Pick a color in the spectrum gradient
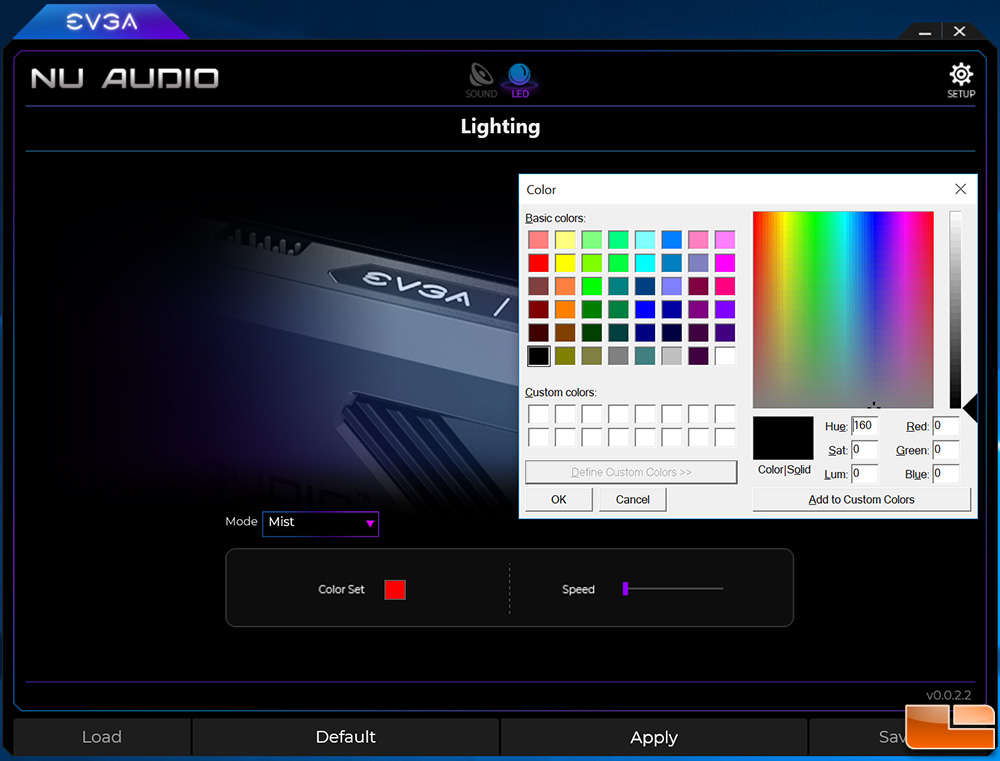Viewport: 1000px width, 761px height. coord(843,309)
